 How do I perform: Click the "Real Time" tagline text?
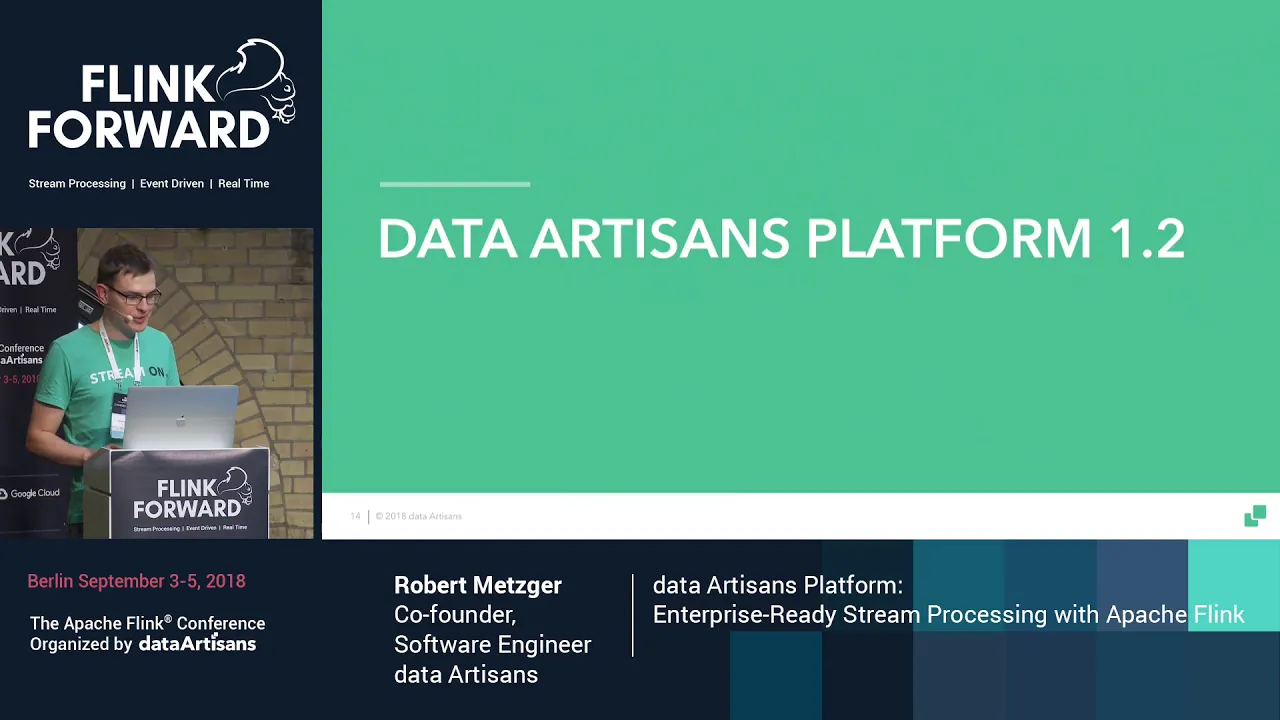click(243, 184)
